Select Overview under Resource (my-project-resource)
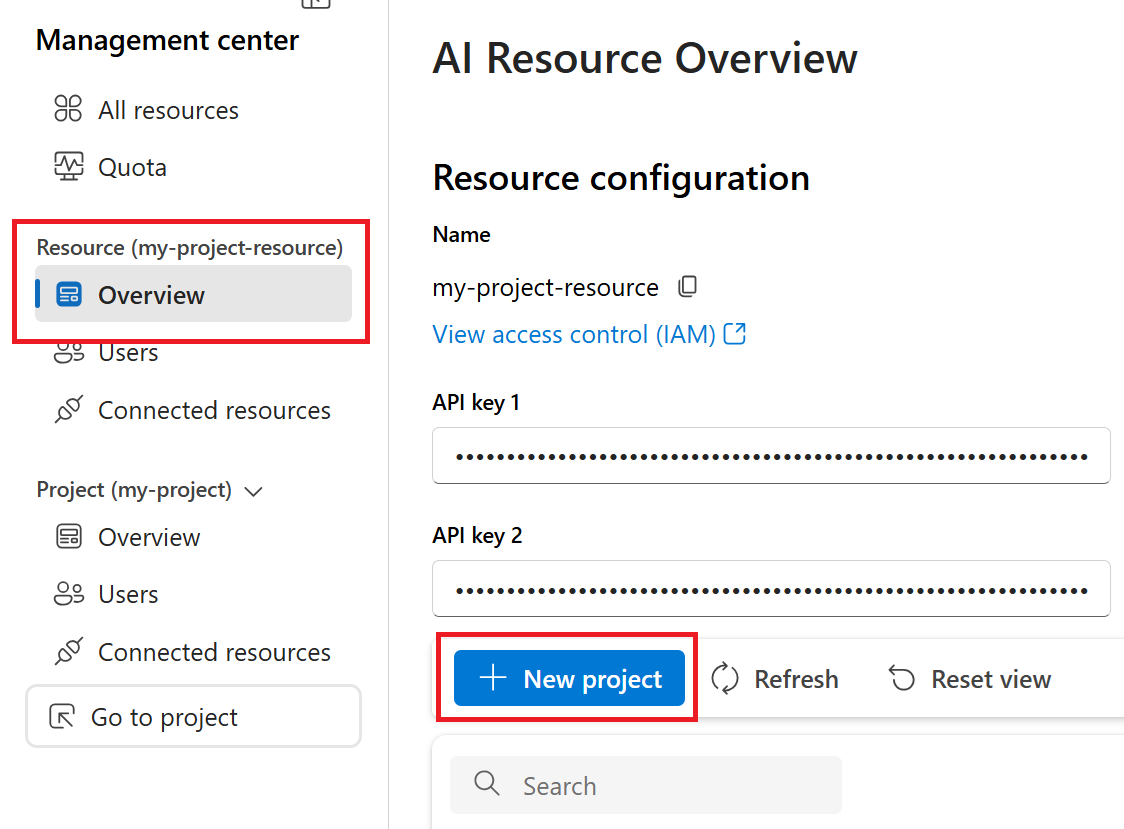Screen dimensions: 1124x829 tap(194, 294)
